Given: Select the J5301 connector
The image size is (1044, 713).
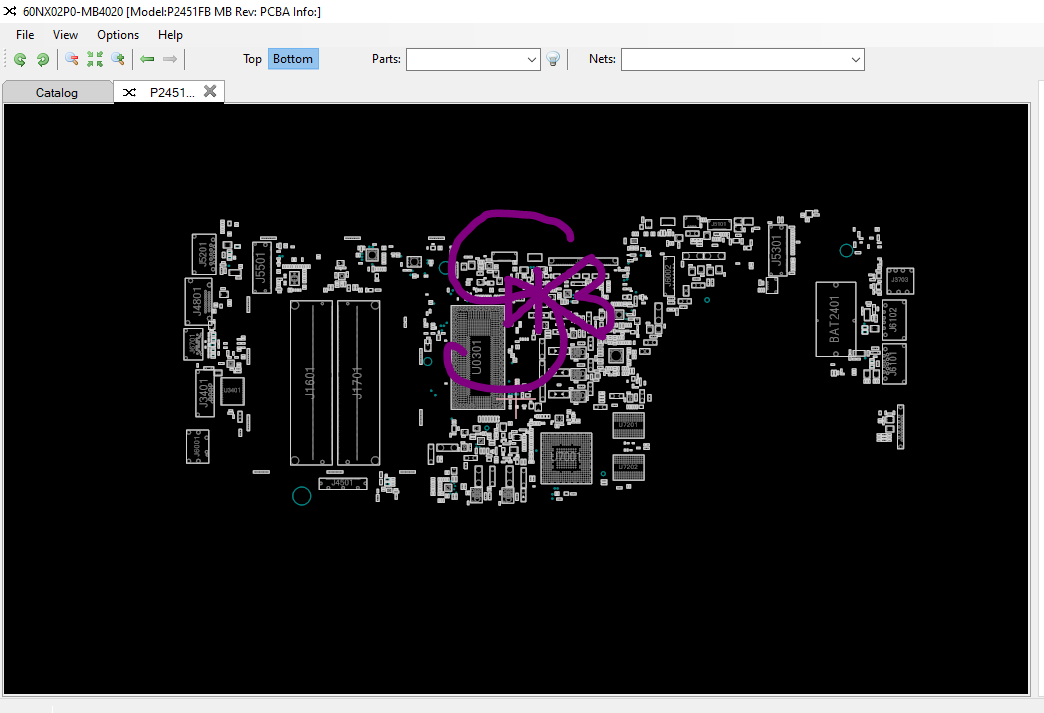Looking at the screenshot, I should (777, 250).
